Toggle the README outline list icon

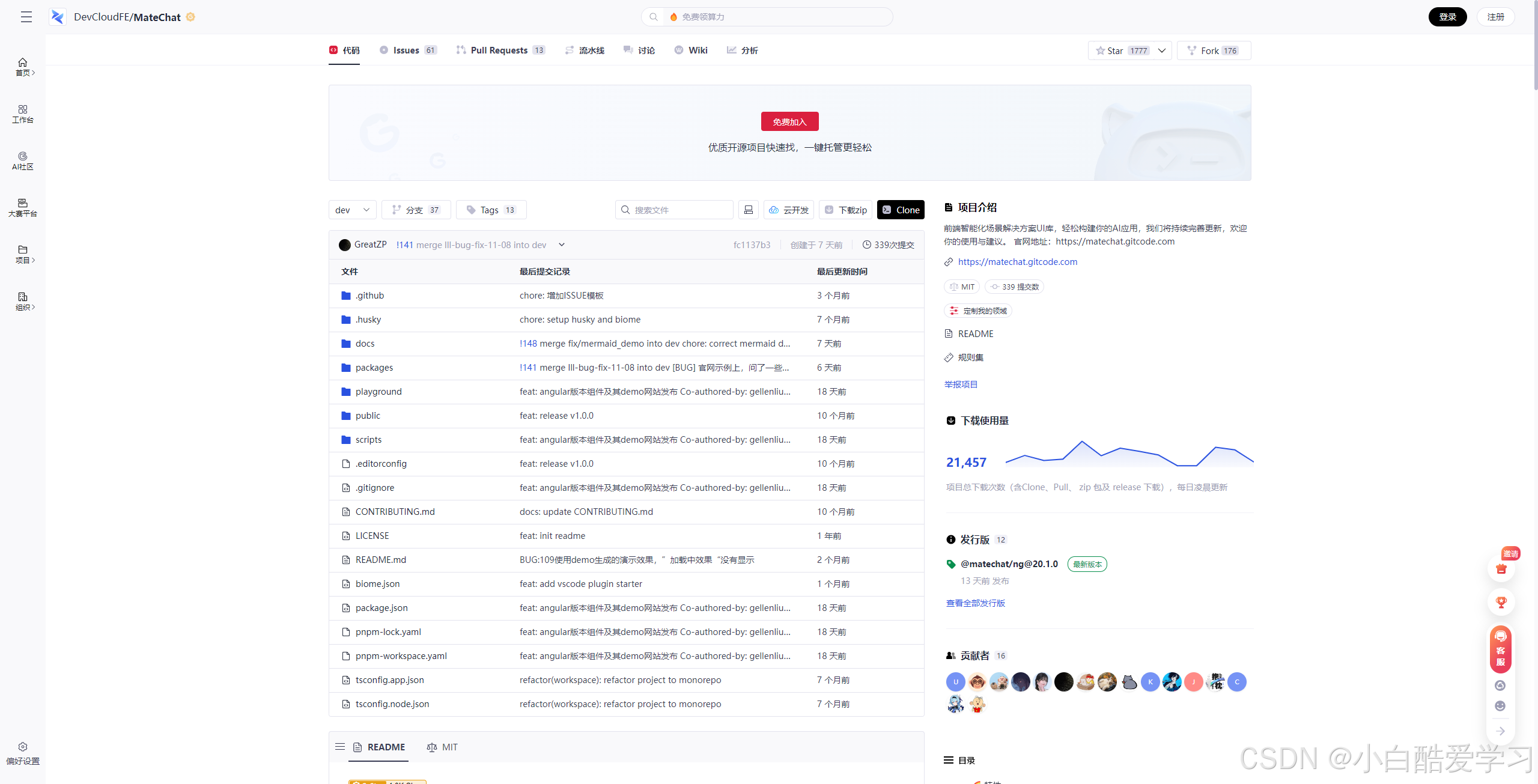340,747
